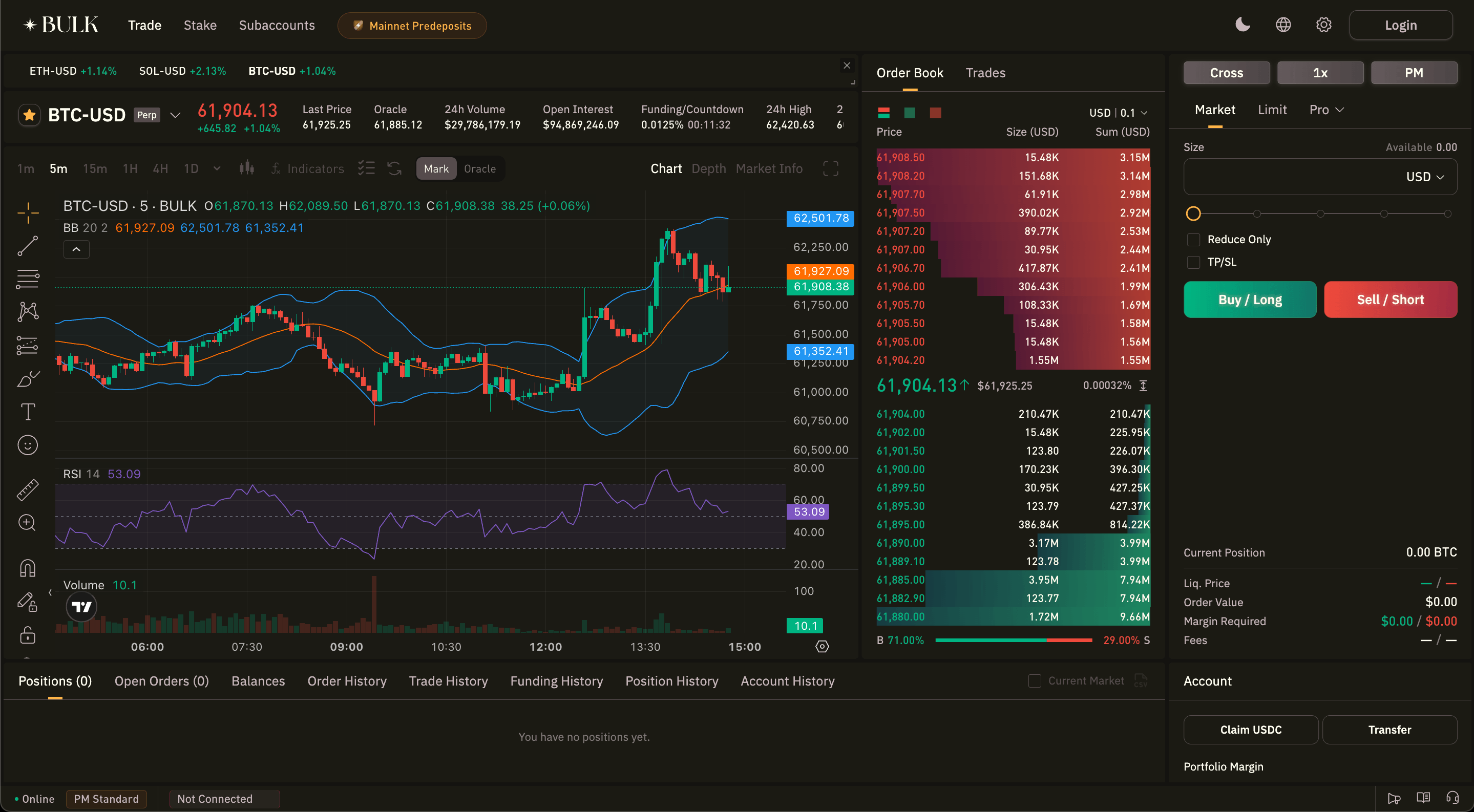Screen dimensions: 1474x812
Task: Change size currency from USD dropdown
Action: click(x=1425, y=177)
